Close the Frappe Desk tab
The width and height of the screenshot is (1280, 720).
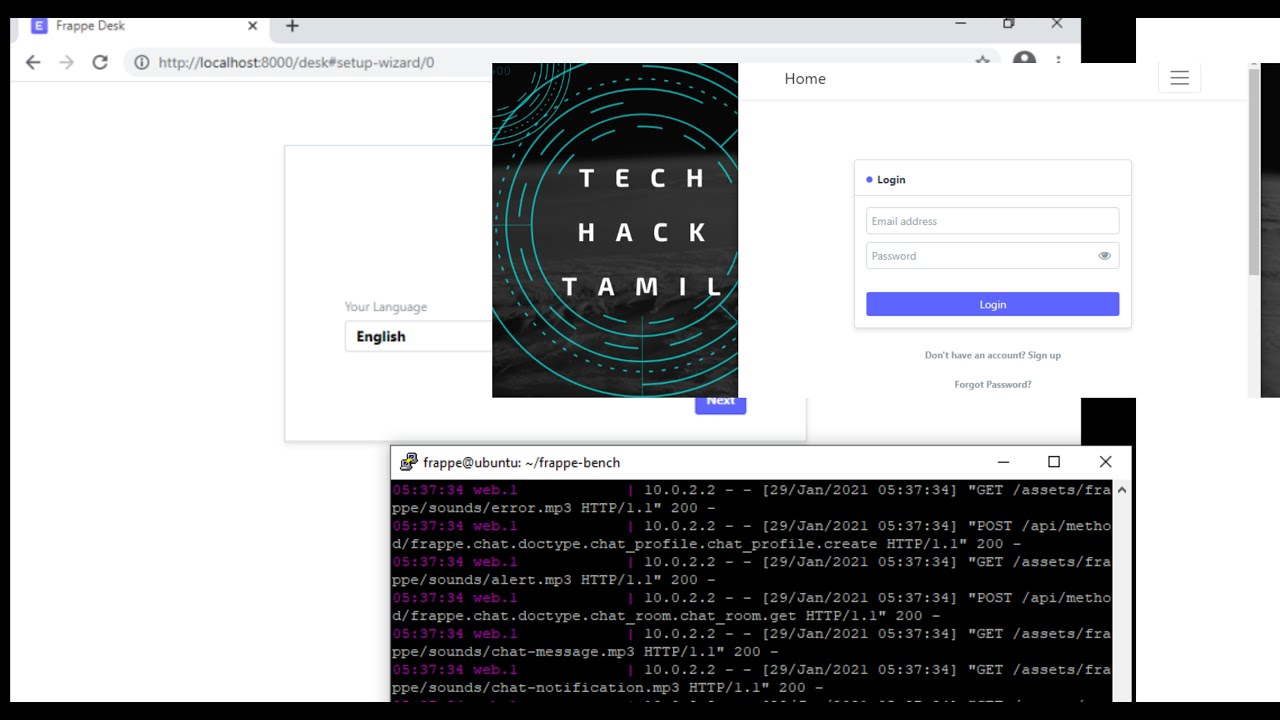(x=252, y=26)
